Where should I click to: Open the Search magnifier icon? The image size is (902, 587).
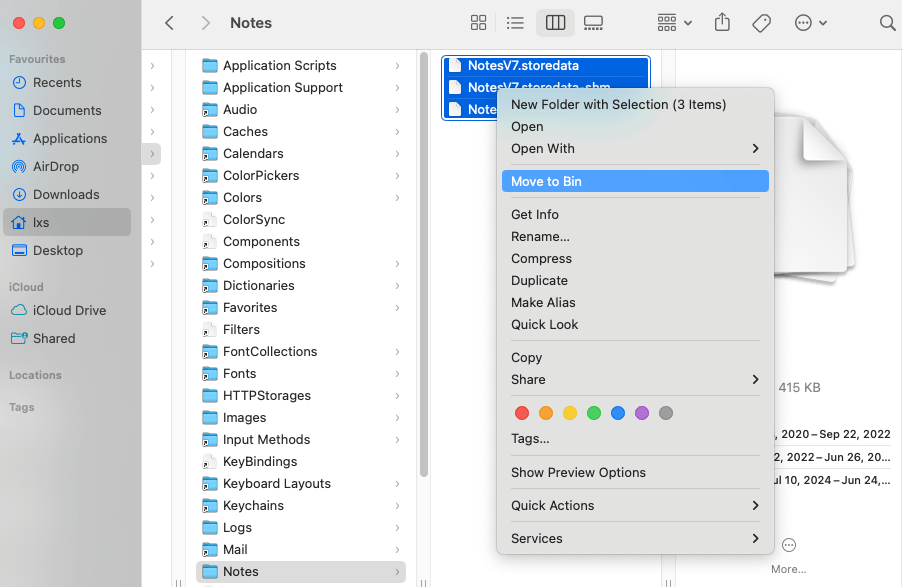coord(887,23)
